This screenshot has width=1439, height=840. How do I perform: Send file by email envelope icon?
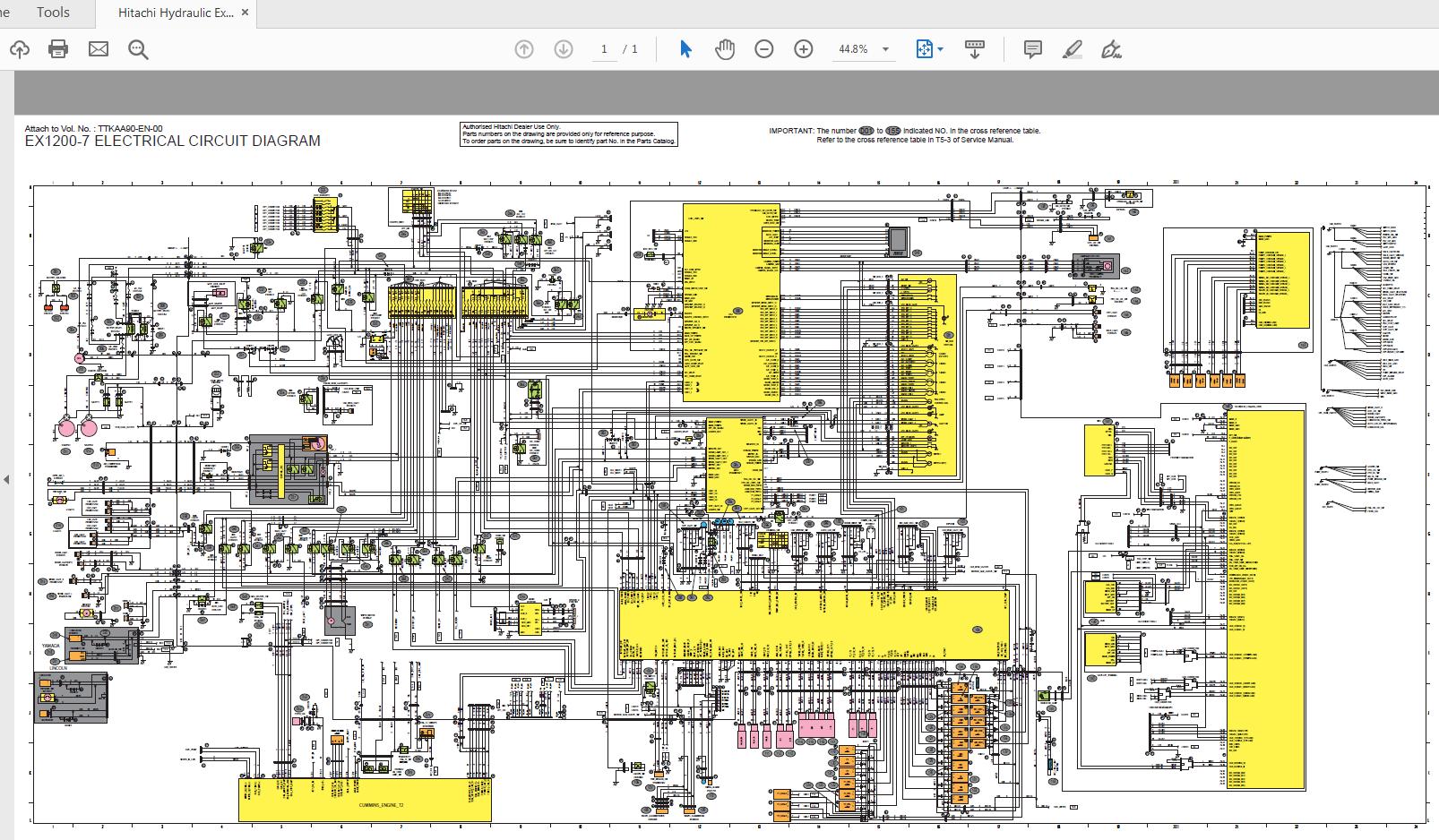[99, 49]
